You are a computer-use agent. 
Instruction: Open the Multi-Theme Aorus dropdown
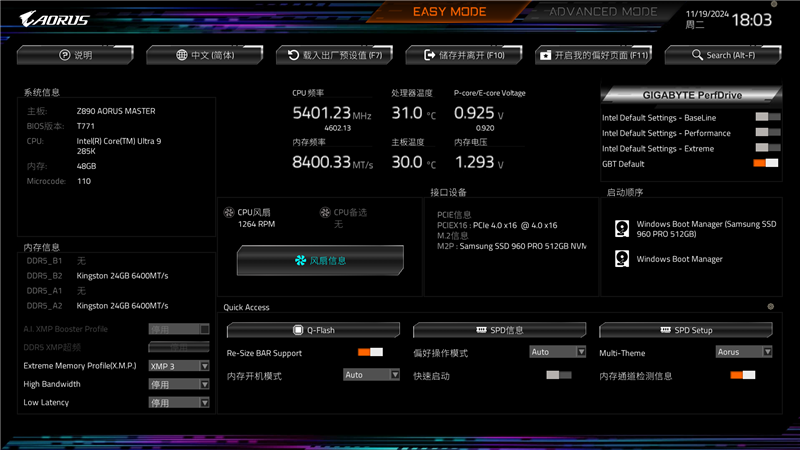point(744,352)
